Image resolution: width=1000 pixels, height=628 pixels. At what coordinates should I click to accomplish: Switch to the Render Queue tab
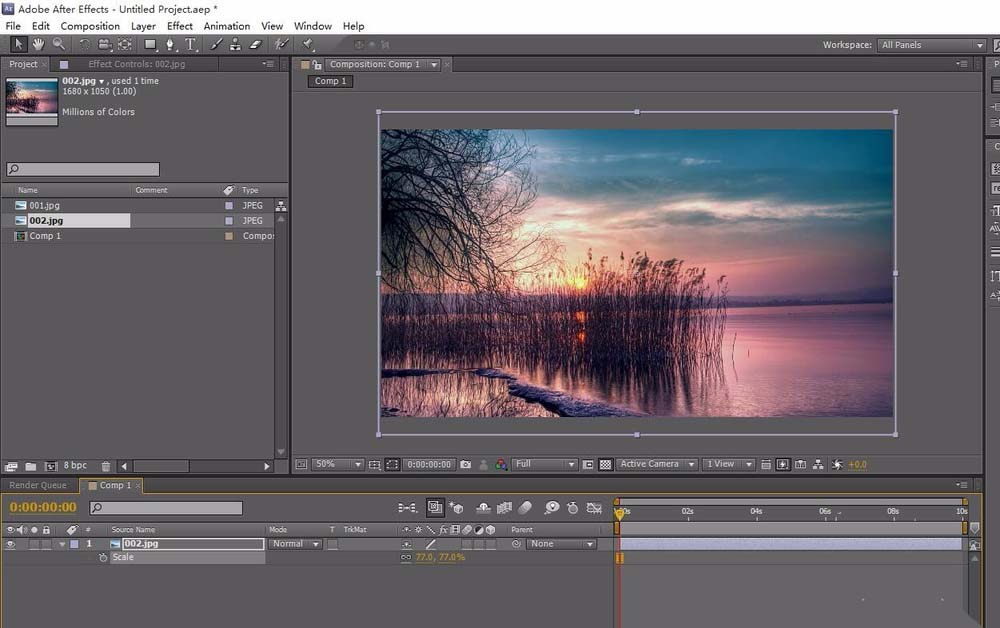point(38,485)
